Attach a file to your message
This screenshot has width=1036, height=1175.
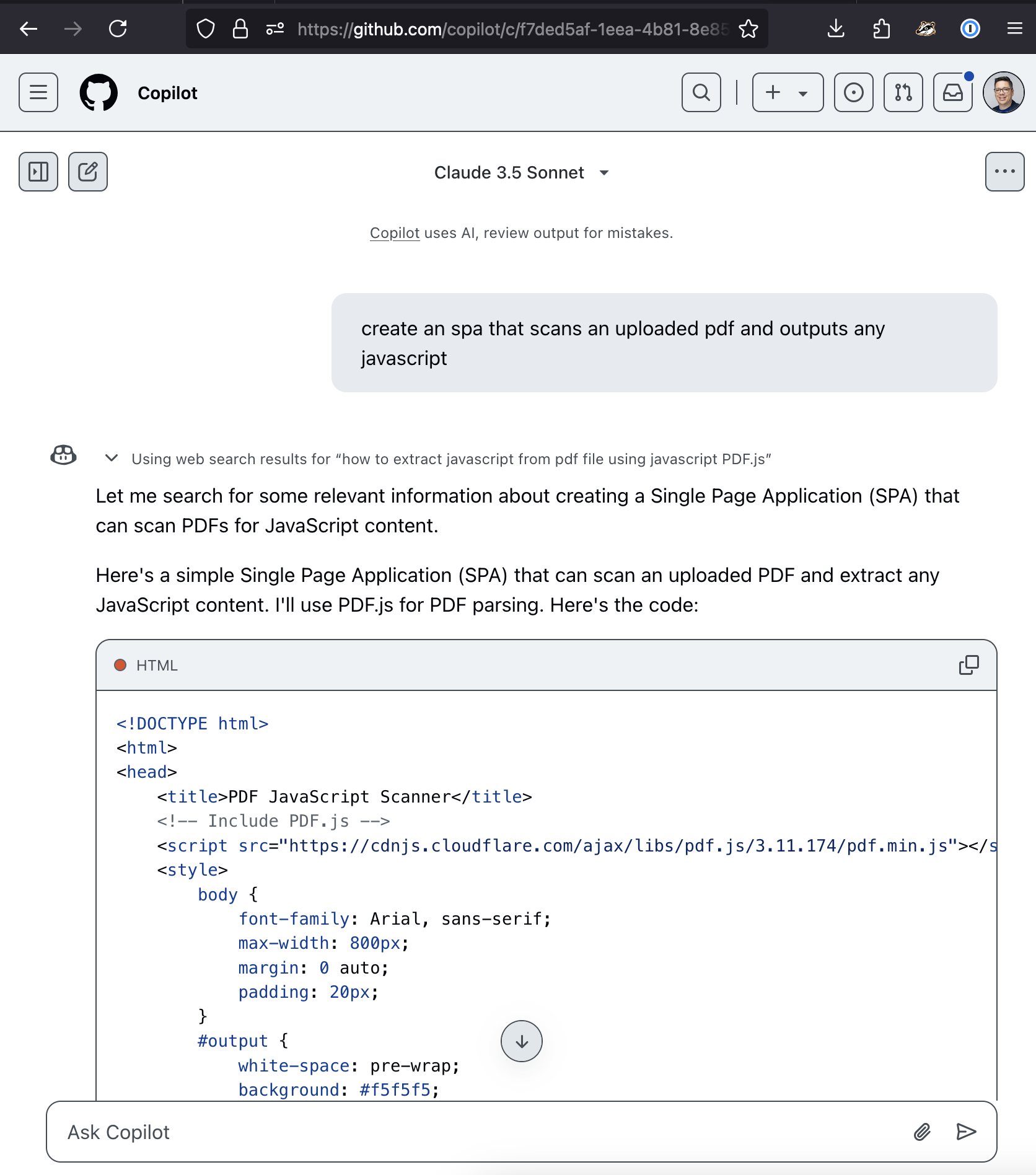pyautogui.click(x=923, y=1132)
